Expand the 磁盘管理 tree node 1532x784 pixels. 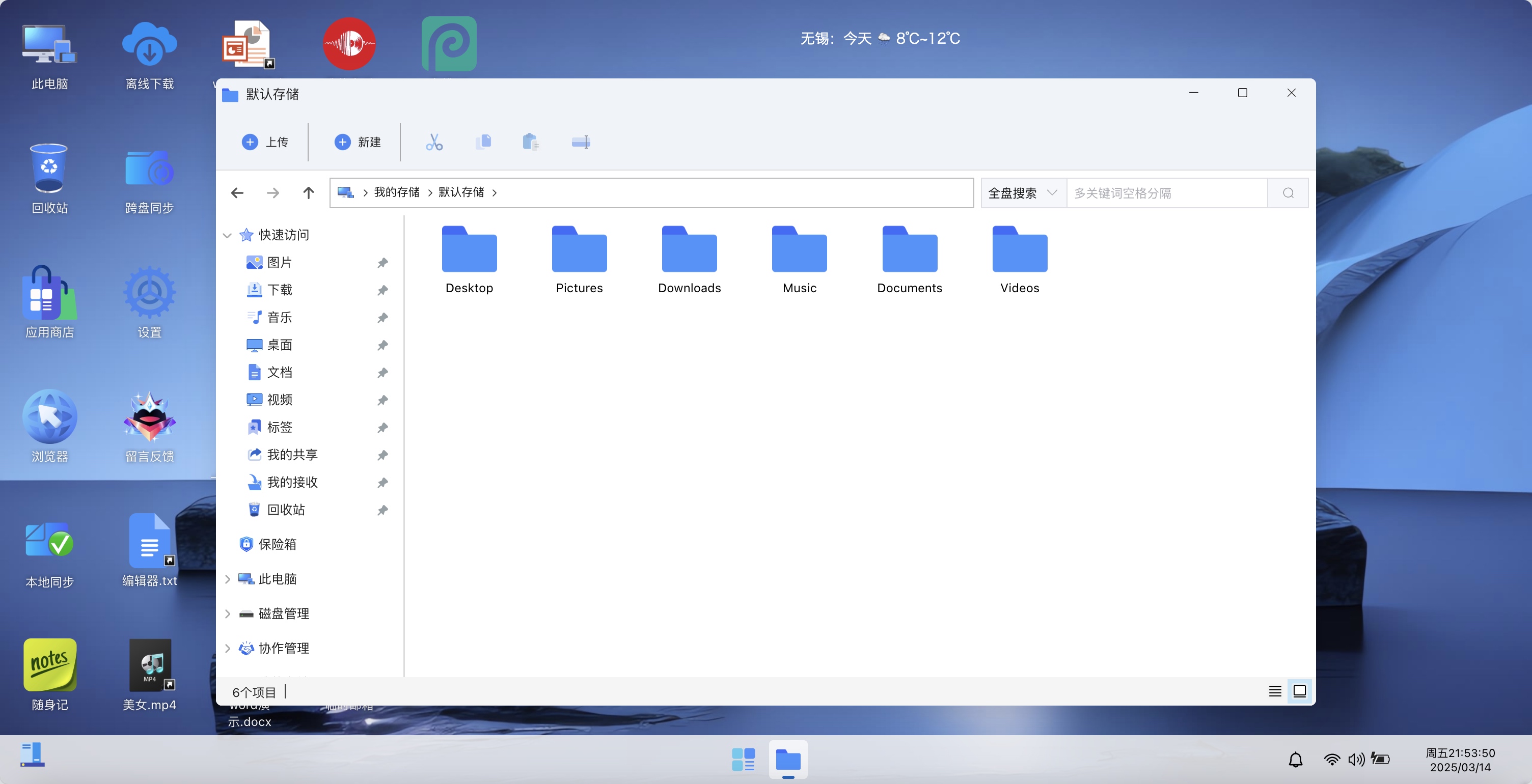point(227,614)
